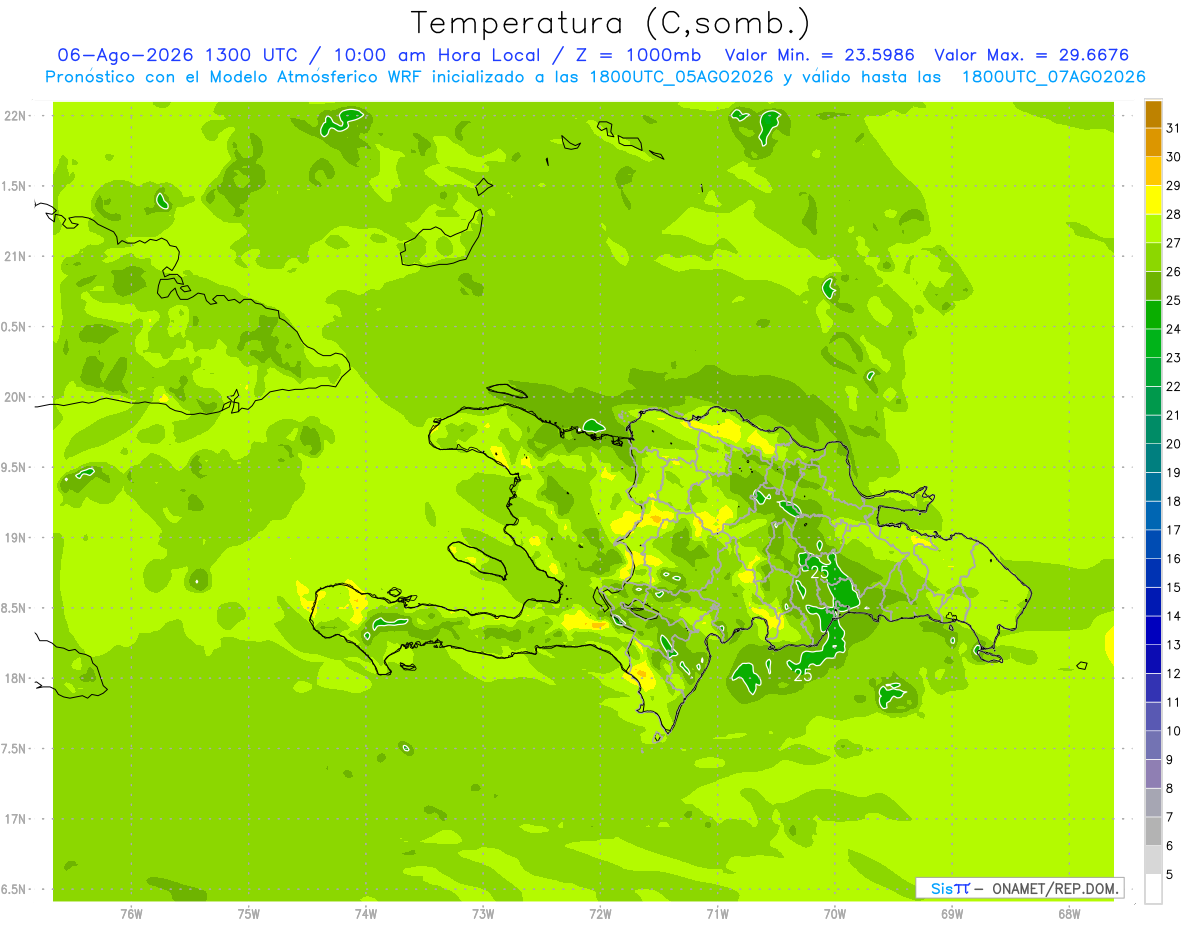The width and height of the screenshot is (1200, 927).
Task: Pick the yellow-orange swatch between 29 and 30
Action: (1153, 172)
